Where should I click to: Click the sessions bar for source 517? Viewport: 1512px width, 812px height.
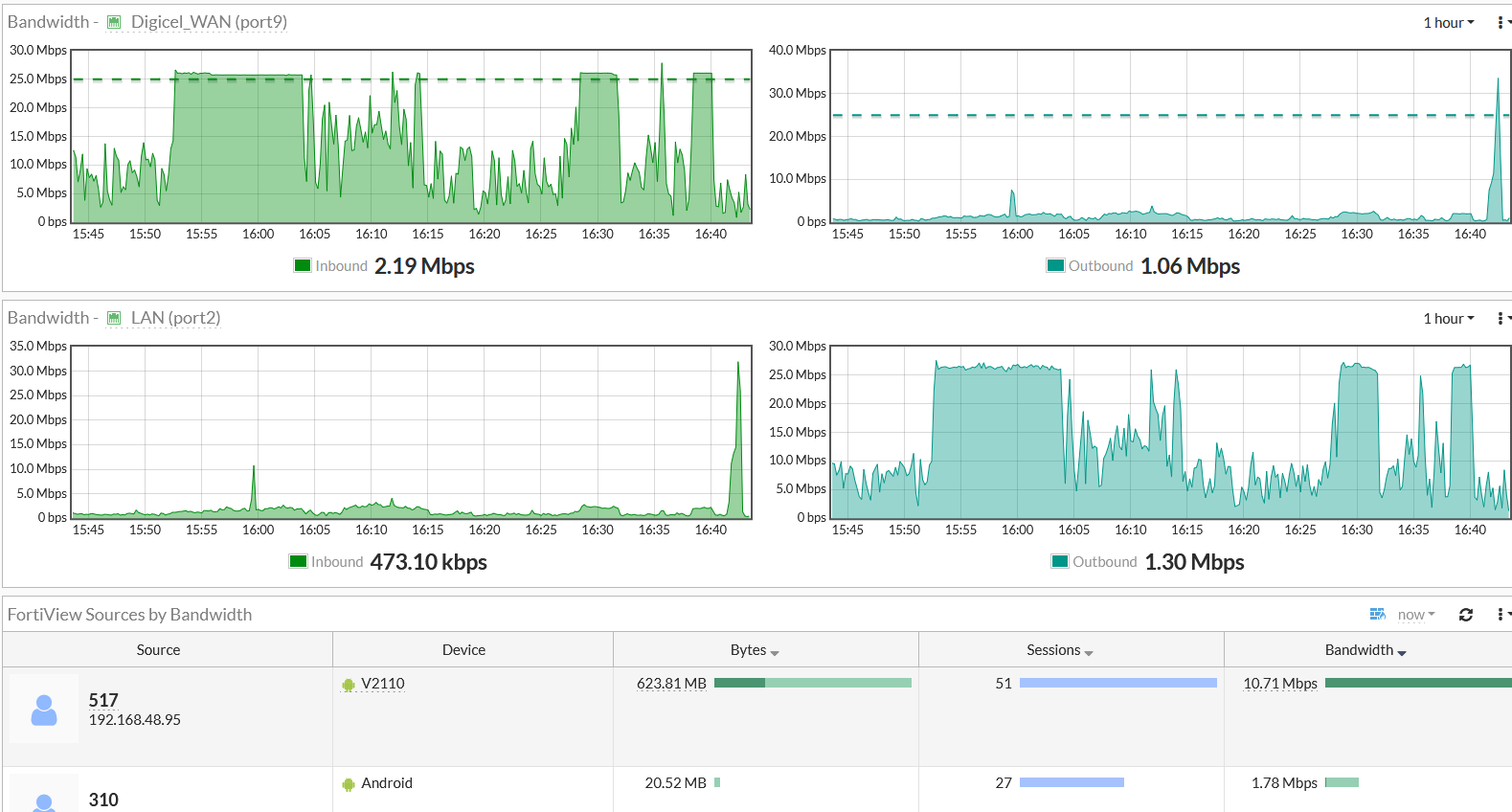point(1118,683)
